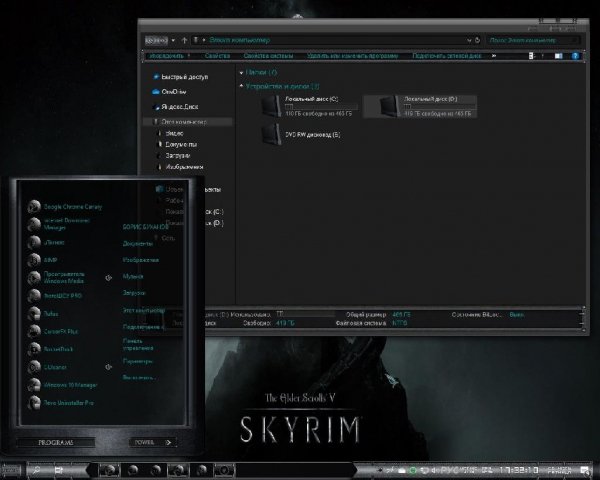
Task: Go up one folder level in Explorer
Action: (184, 40)
